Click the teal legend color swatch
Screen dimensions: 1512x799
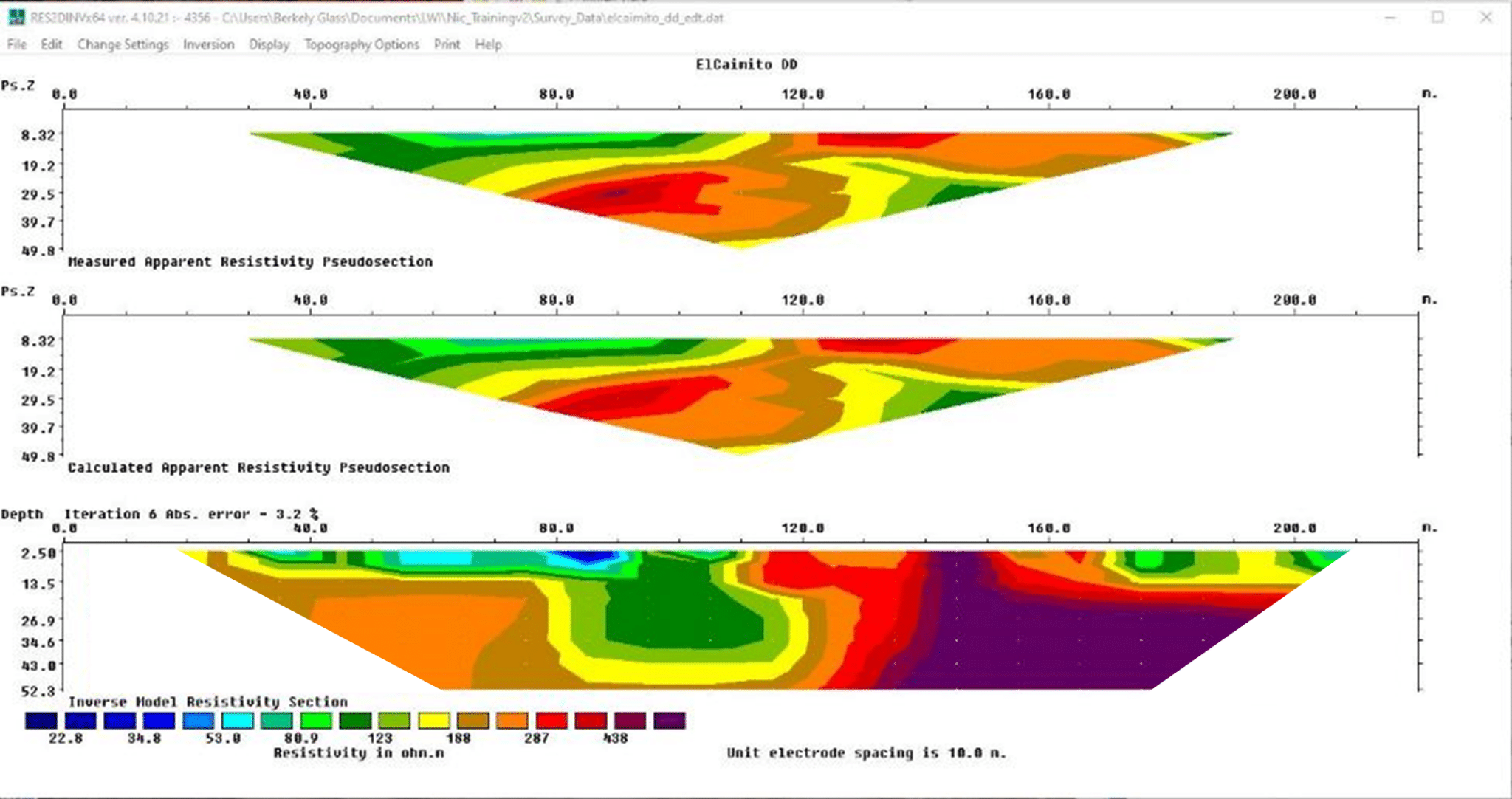(x=277, y=721)
